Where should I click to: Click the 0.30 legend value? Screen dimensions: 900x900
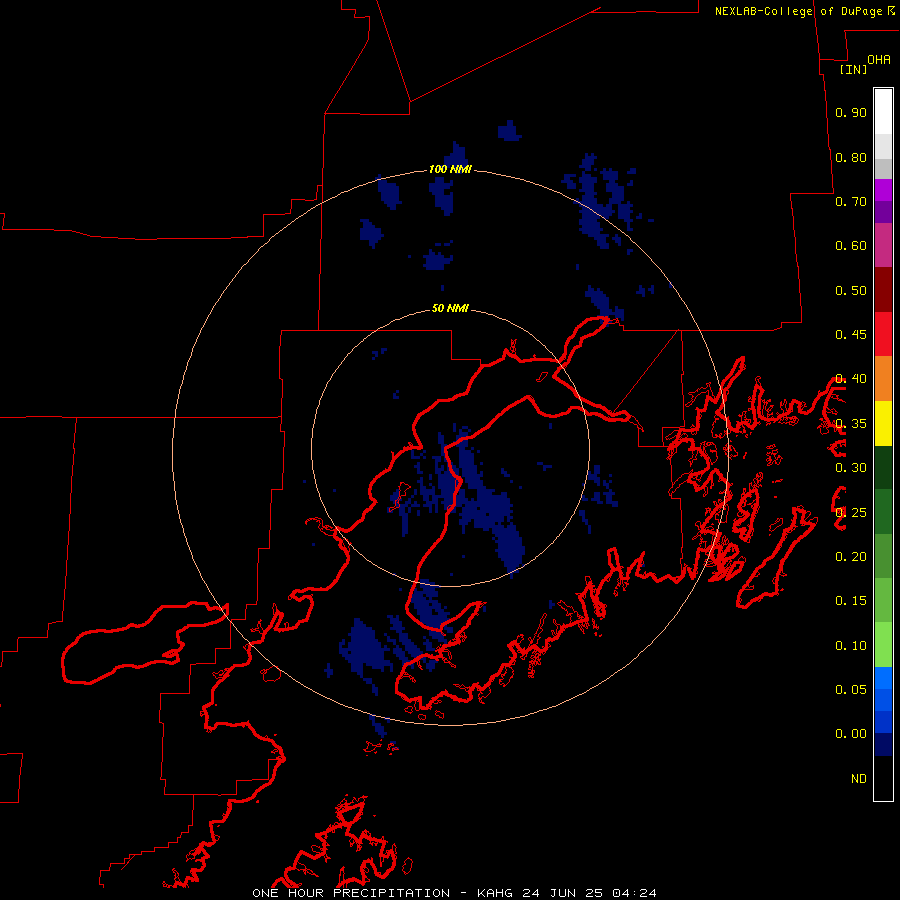[x=851, y=468]
